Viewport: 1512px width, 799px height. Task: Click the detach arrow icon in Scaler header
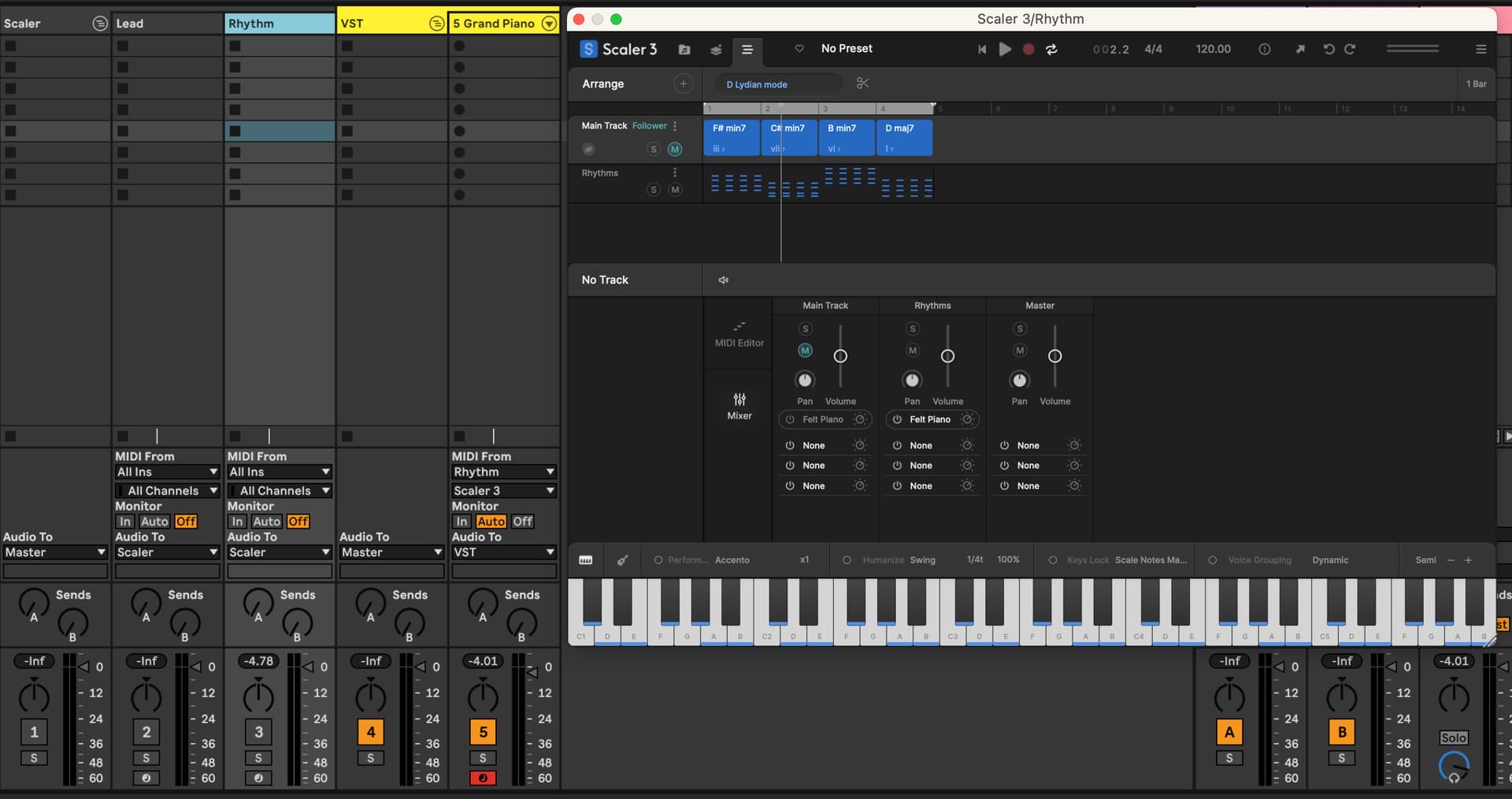coord(1300,49)
